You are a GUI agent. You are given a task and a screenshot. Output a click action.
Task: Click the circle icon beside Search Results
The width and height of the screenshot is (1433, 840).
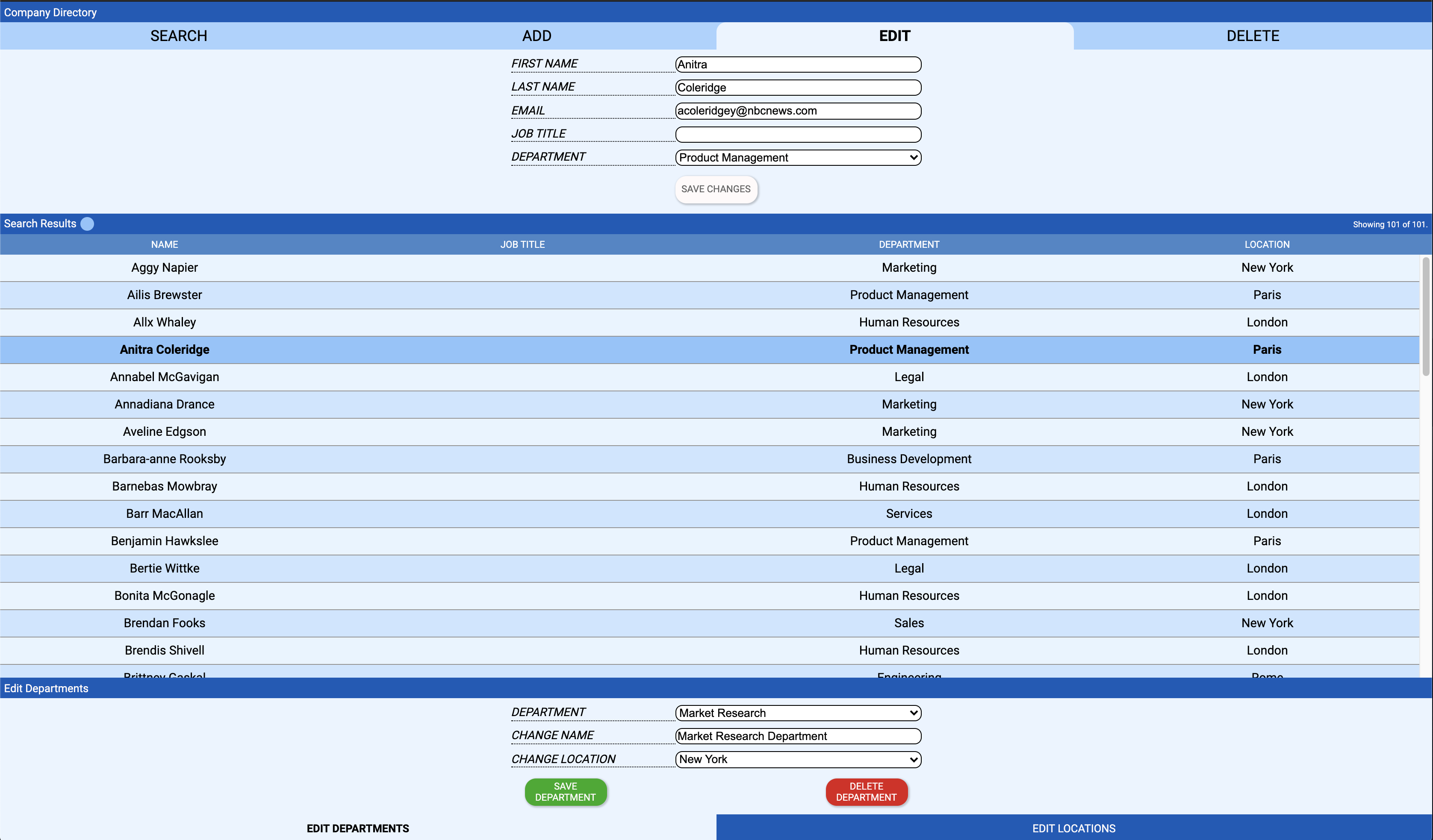[x=87, y=224]
